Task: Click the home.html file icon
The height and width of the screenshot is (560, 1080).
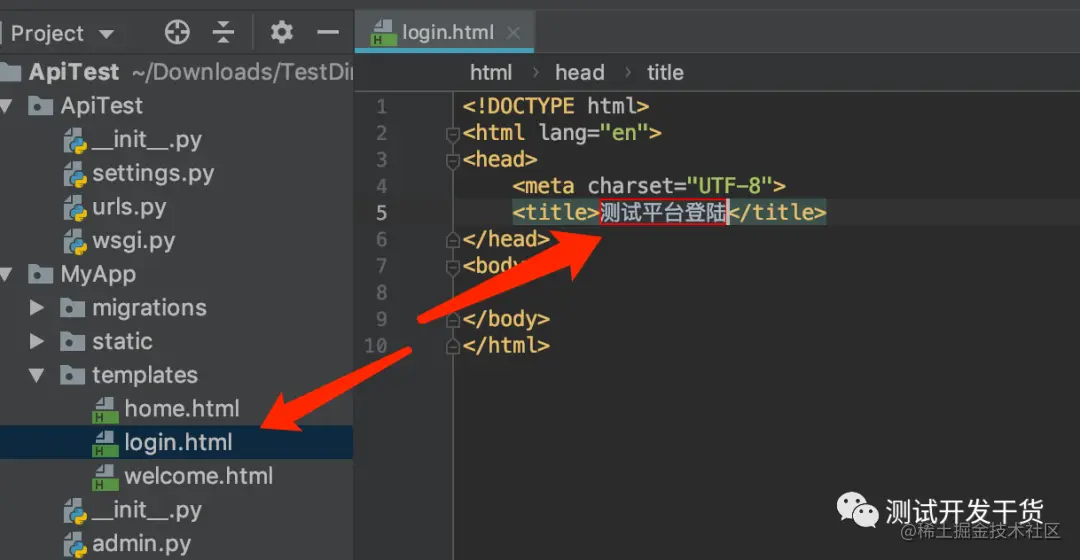Action: tap(105, 409)
